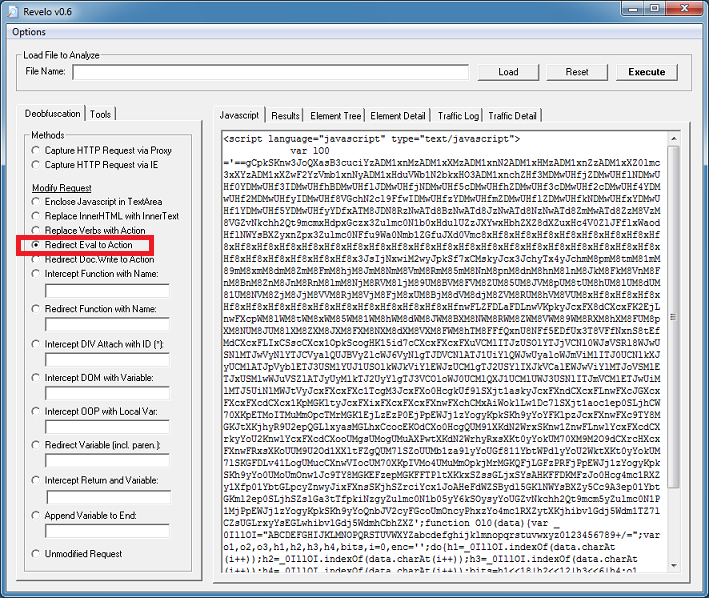The height and width of the screenshot is (598, 709).
Task: Open the Results tab
Action: (x=285, y=116)
